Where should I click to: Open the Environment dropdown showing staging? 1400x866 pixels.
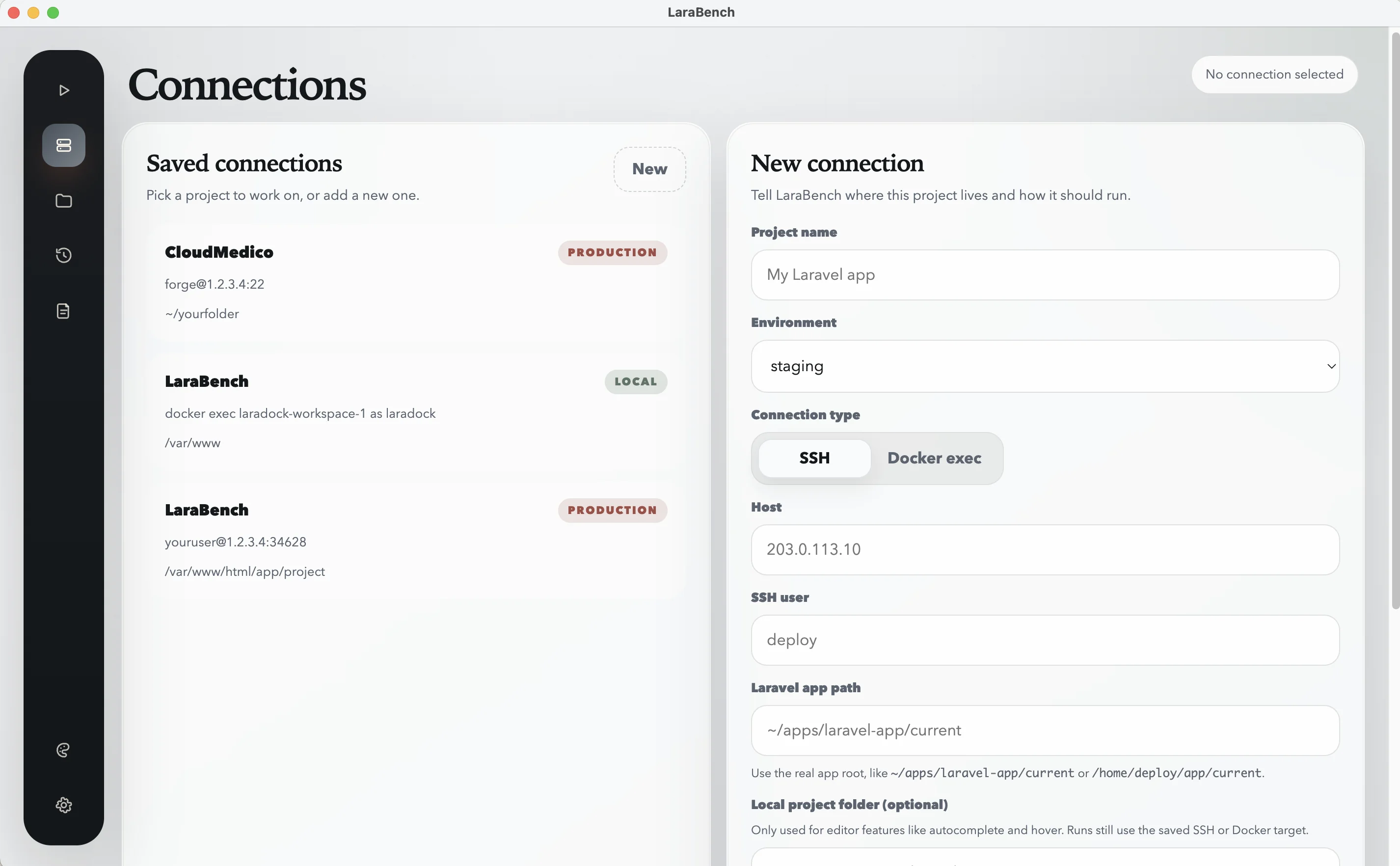pos(1045,367)
